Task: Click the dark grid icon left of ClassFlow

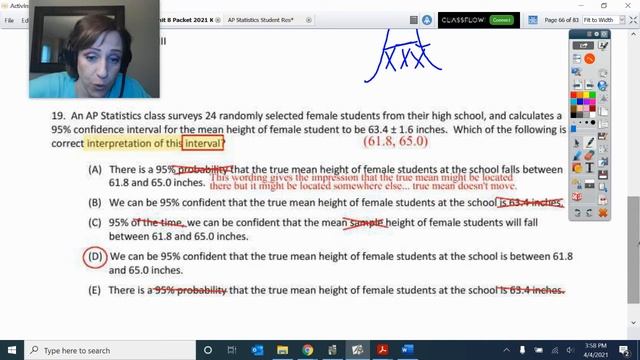Action: tap(413, 20)
